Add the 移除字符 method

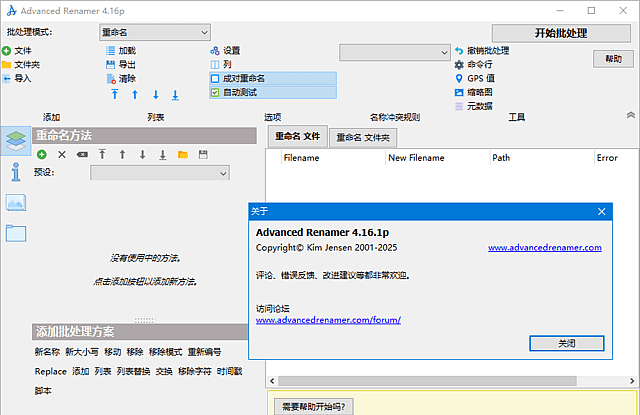[195, 371]
